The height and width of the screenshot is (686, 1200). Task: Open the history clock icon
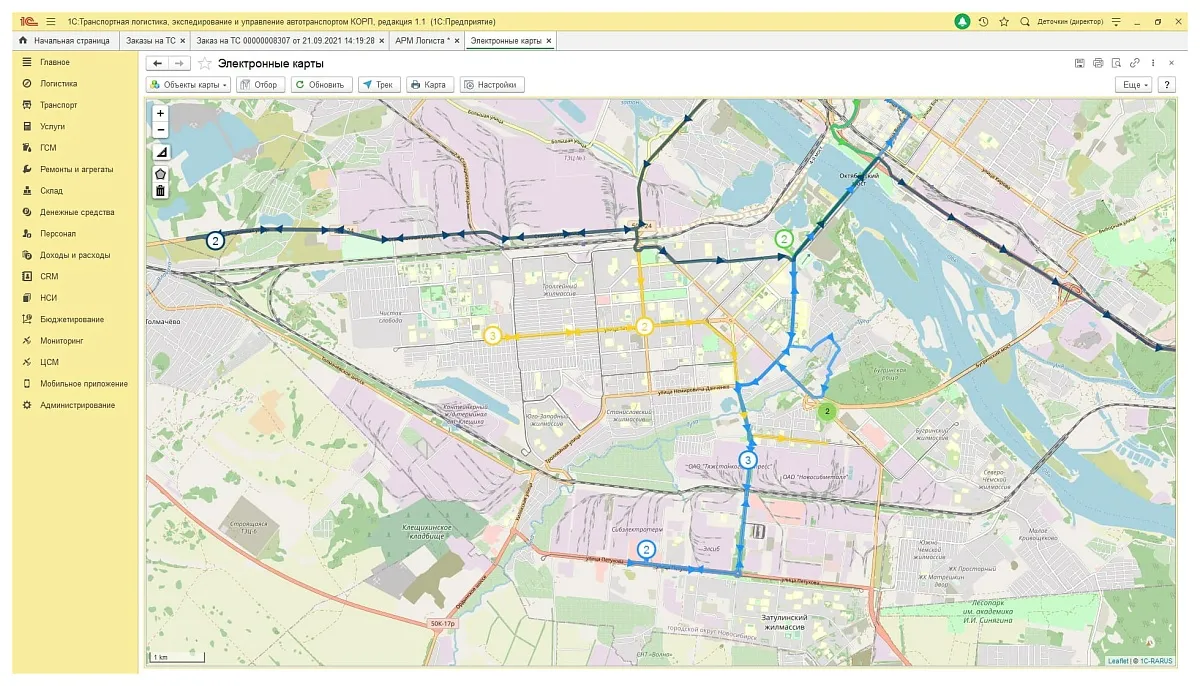pyautogui.click(x=984, y=22)
